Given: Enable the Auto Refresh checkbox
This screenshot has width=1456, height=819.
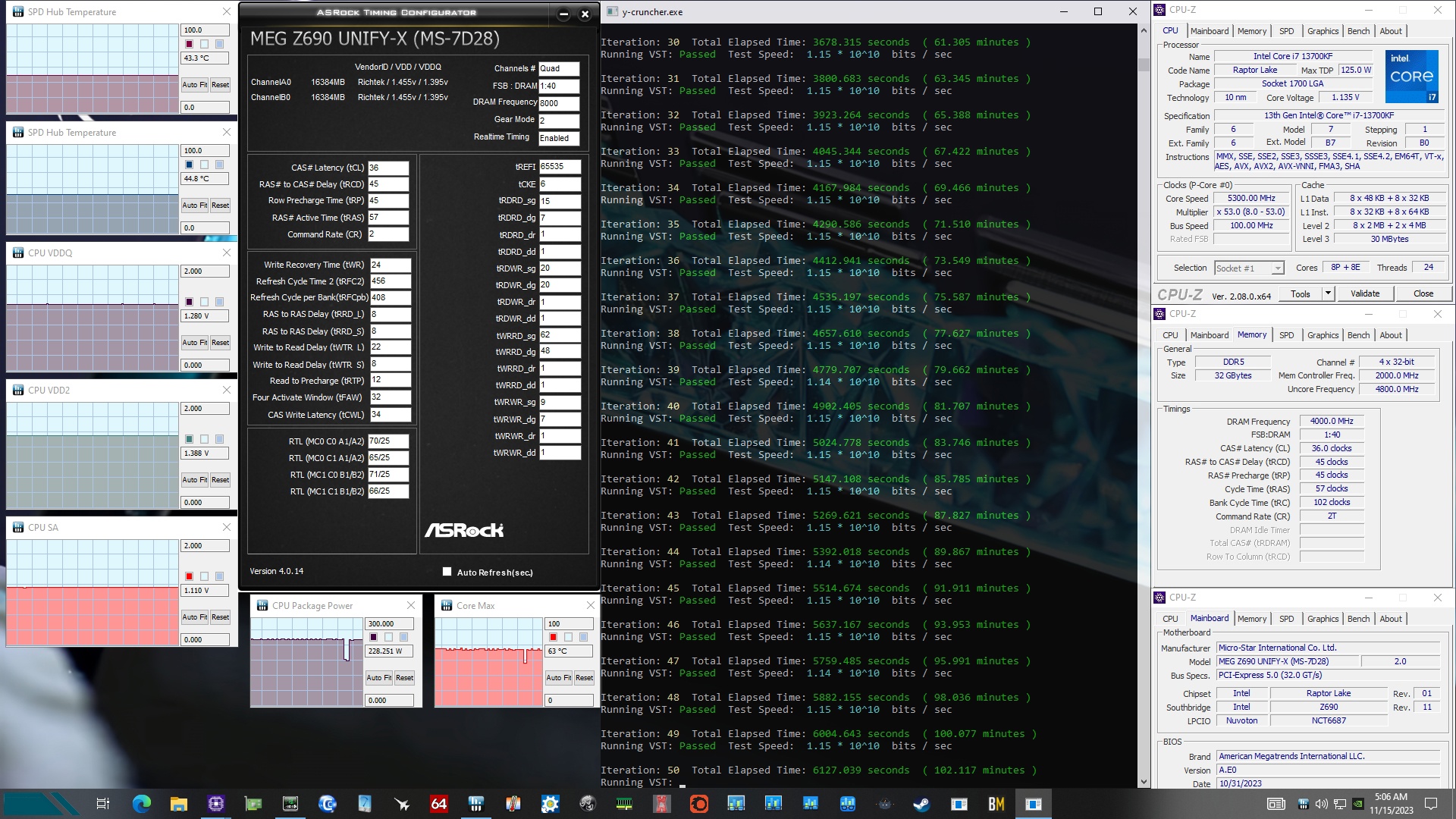Looking at the screenshot, I should point(447,573).
